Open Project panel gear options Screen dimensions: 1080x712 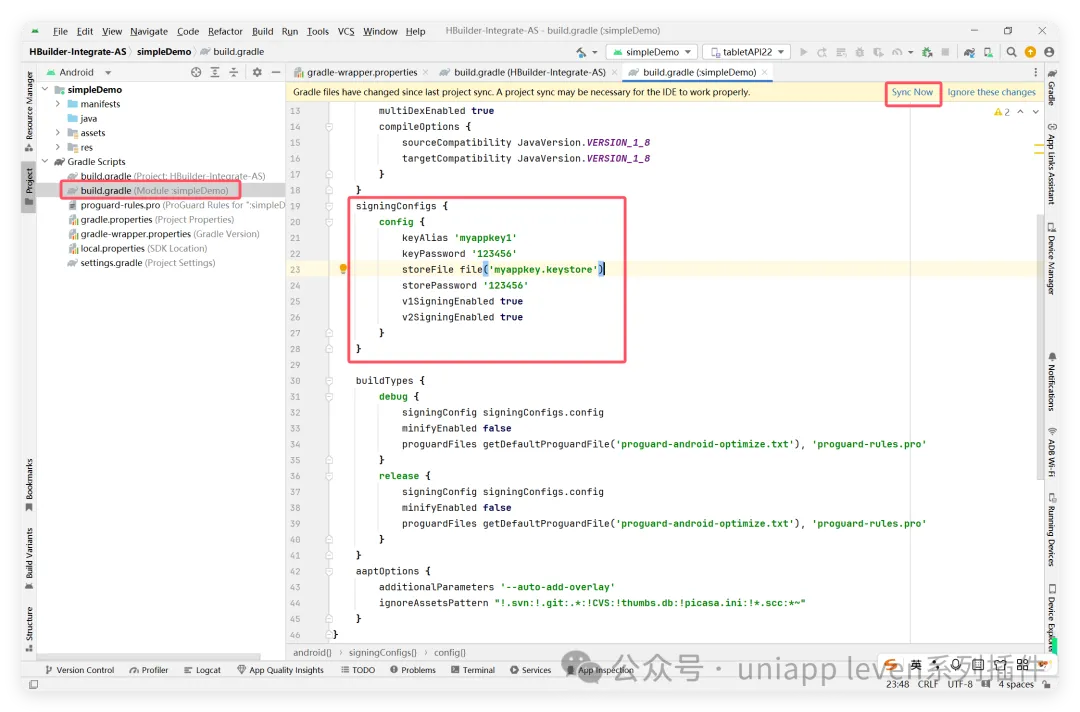(x=257, y=72)
